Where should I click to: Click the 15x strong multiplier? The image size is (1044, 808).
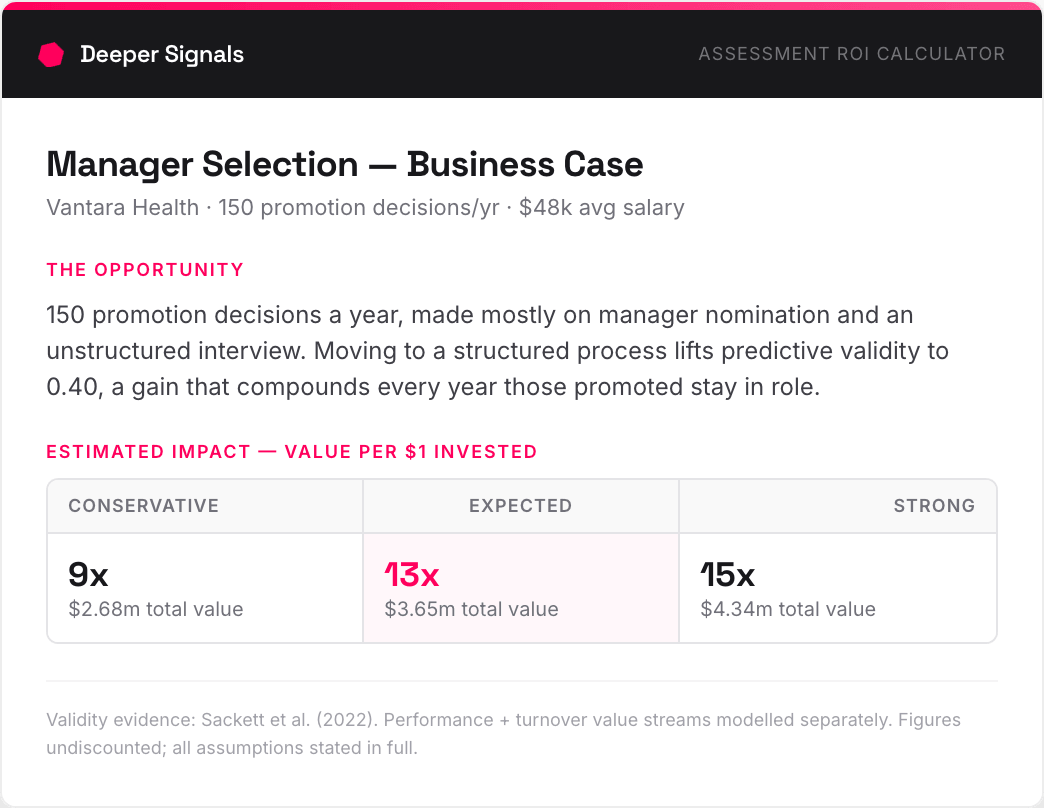click(x=728, y=574)
